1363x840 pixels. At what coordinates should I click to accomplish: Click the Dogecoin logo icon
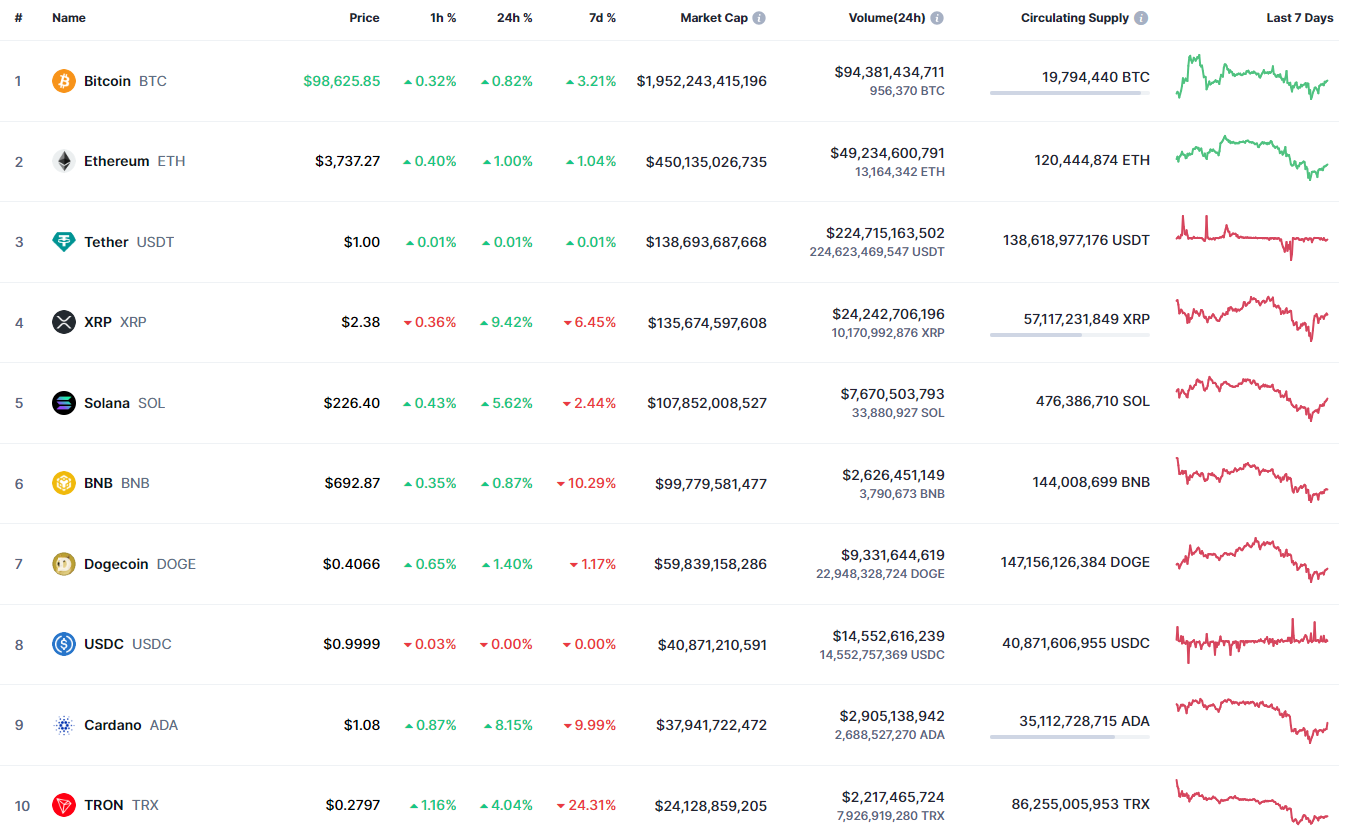coord(64,564)
